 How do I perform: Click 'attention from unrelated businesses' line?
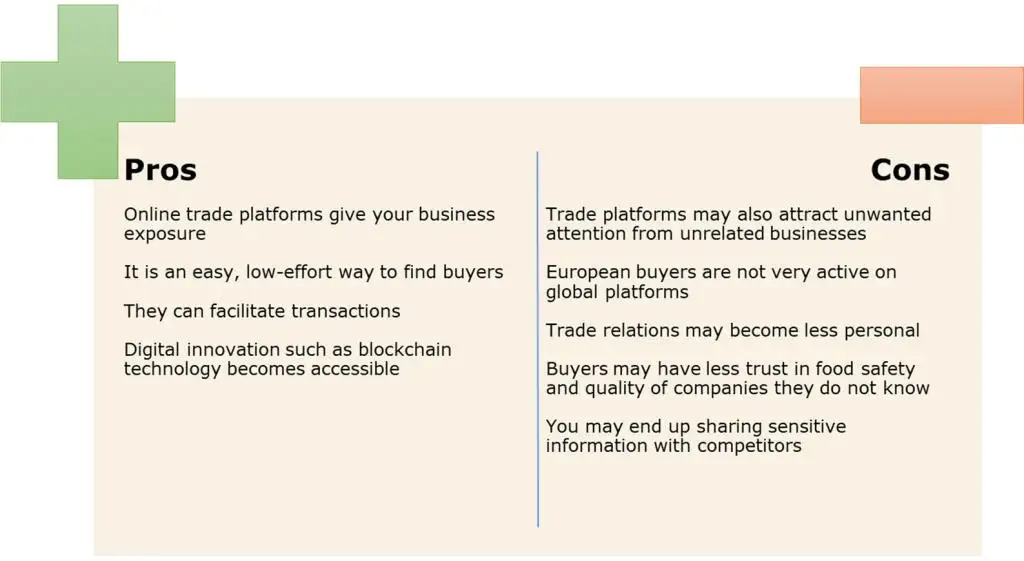point(706,234)
